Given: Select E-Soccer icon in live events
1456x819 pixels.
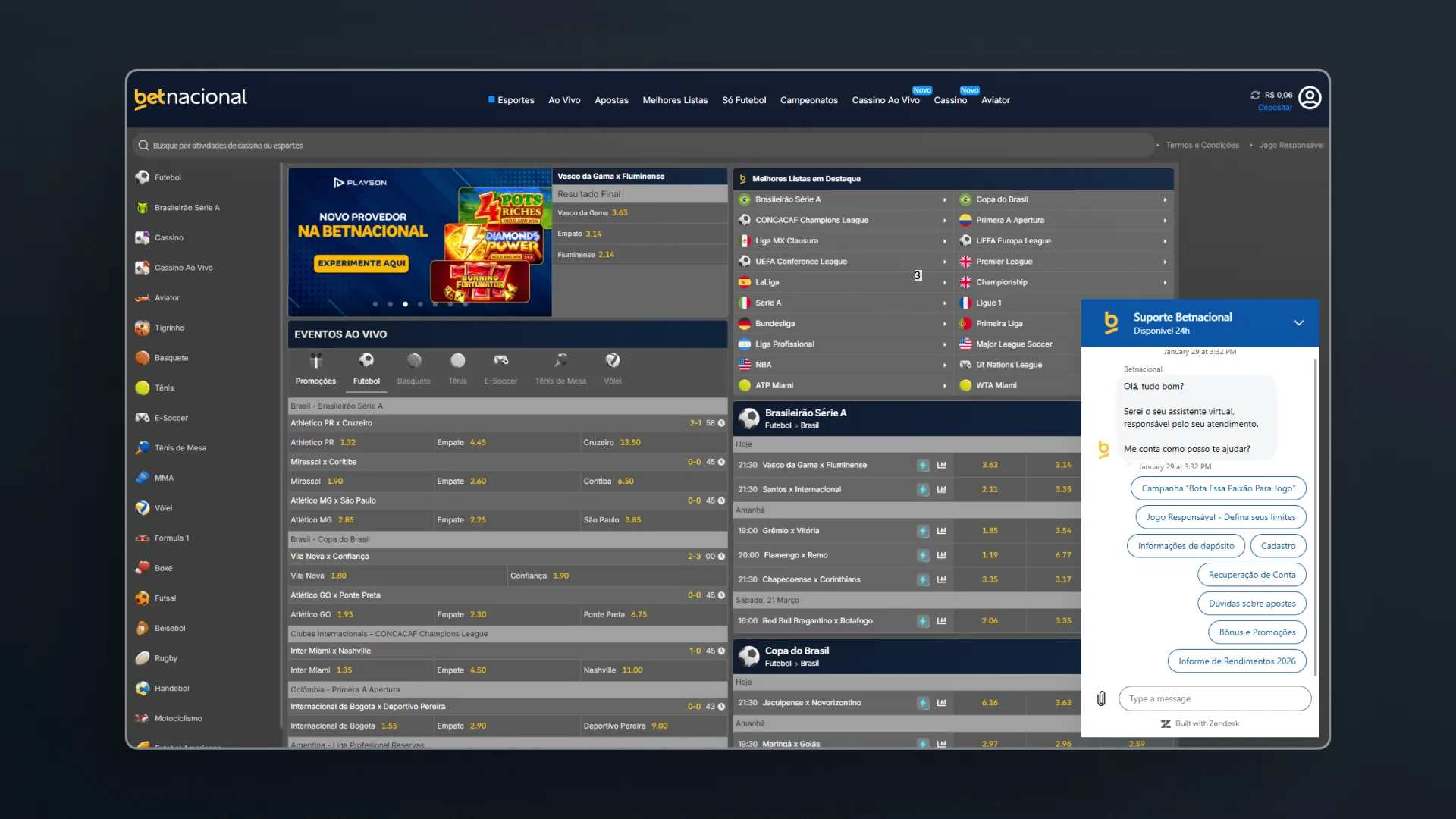Looking at the screenshot, I should [500, 360].
